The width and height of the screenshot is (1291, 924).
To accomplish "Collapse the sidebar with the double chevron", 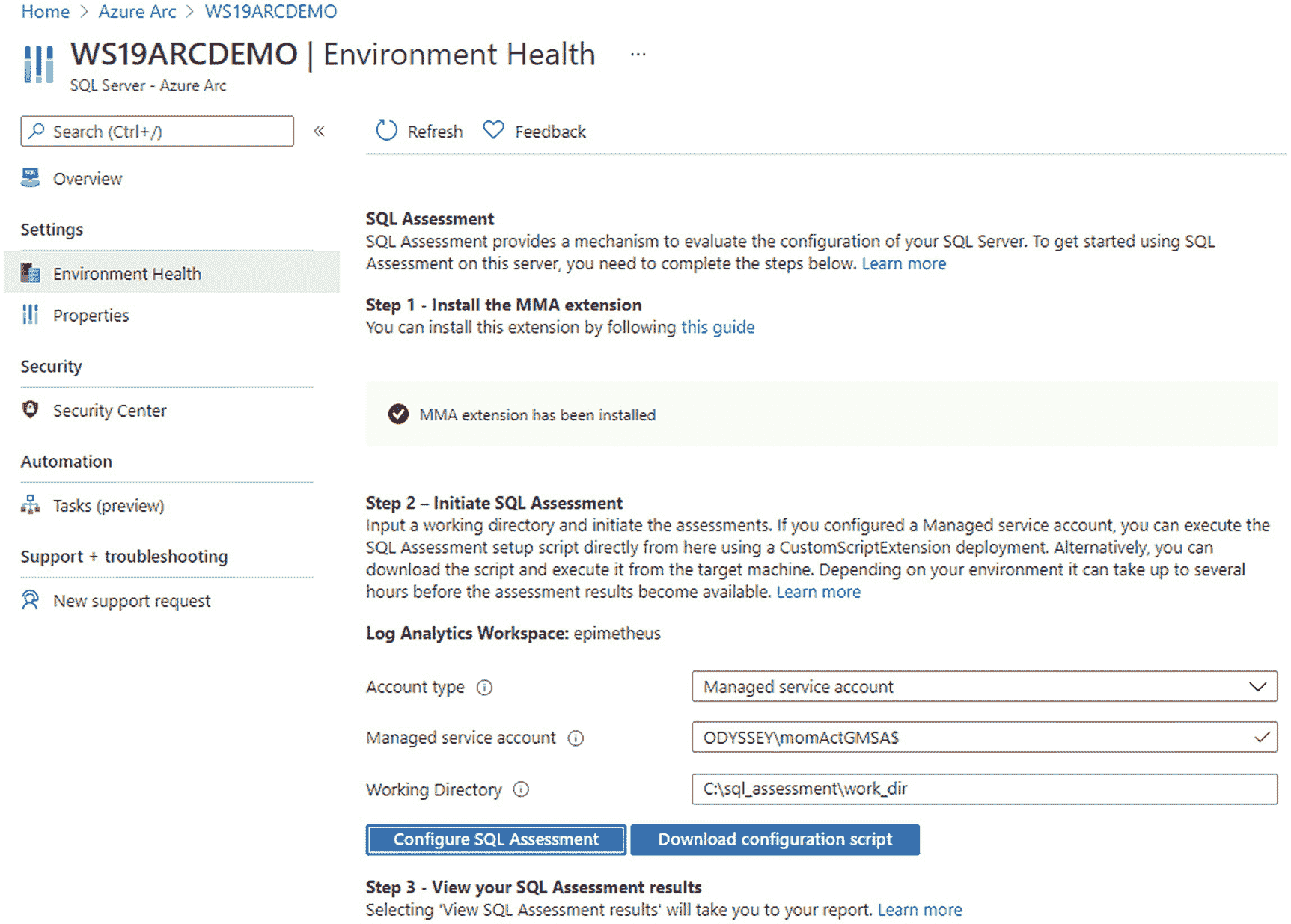I will 320,132.
